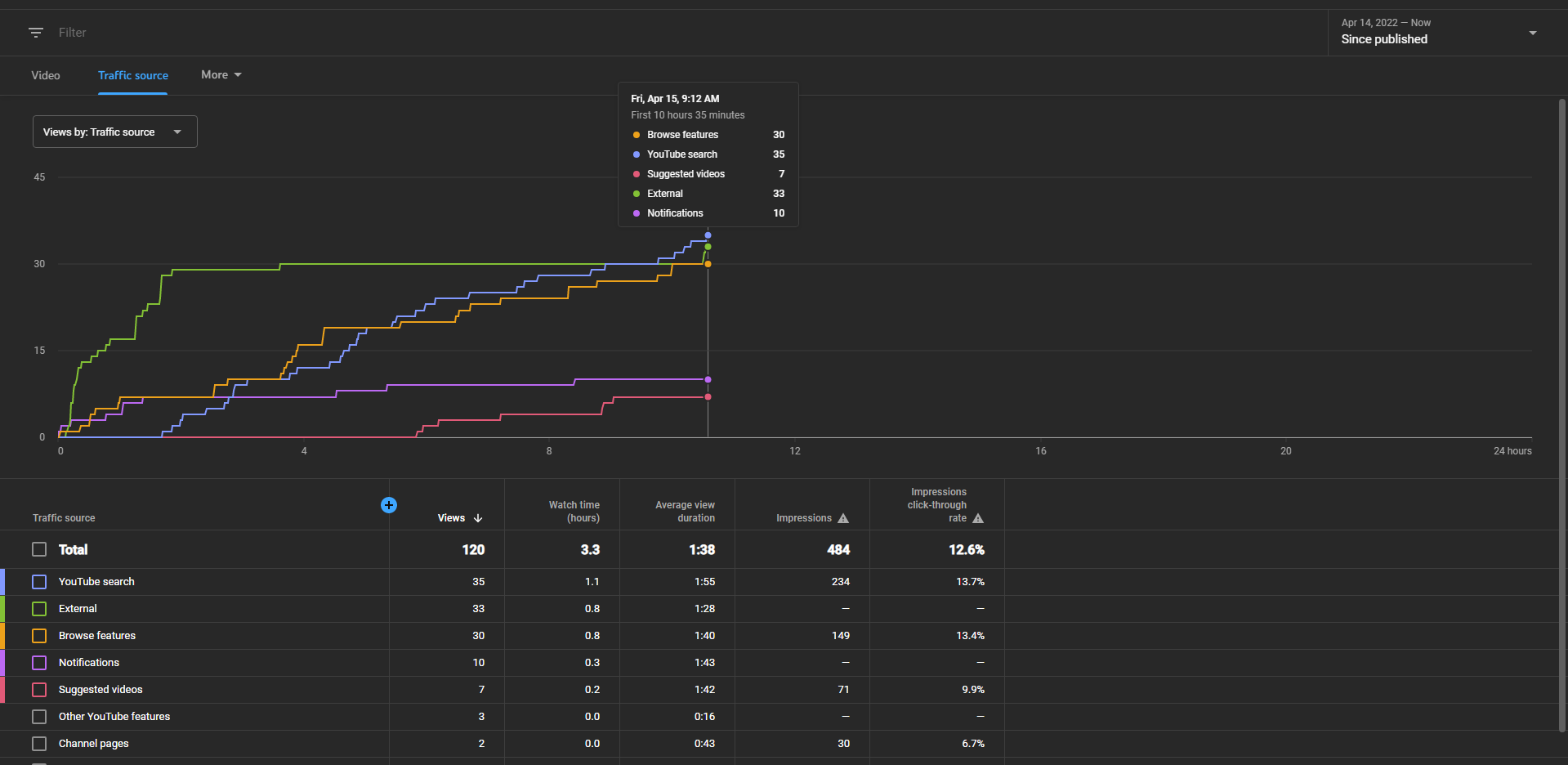Click the Notifications purple chart endpoint
Image resolution: width=1568 pixels, height=765 pixels.
[708, 379]
